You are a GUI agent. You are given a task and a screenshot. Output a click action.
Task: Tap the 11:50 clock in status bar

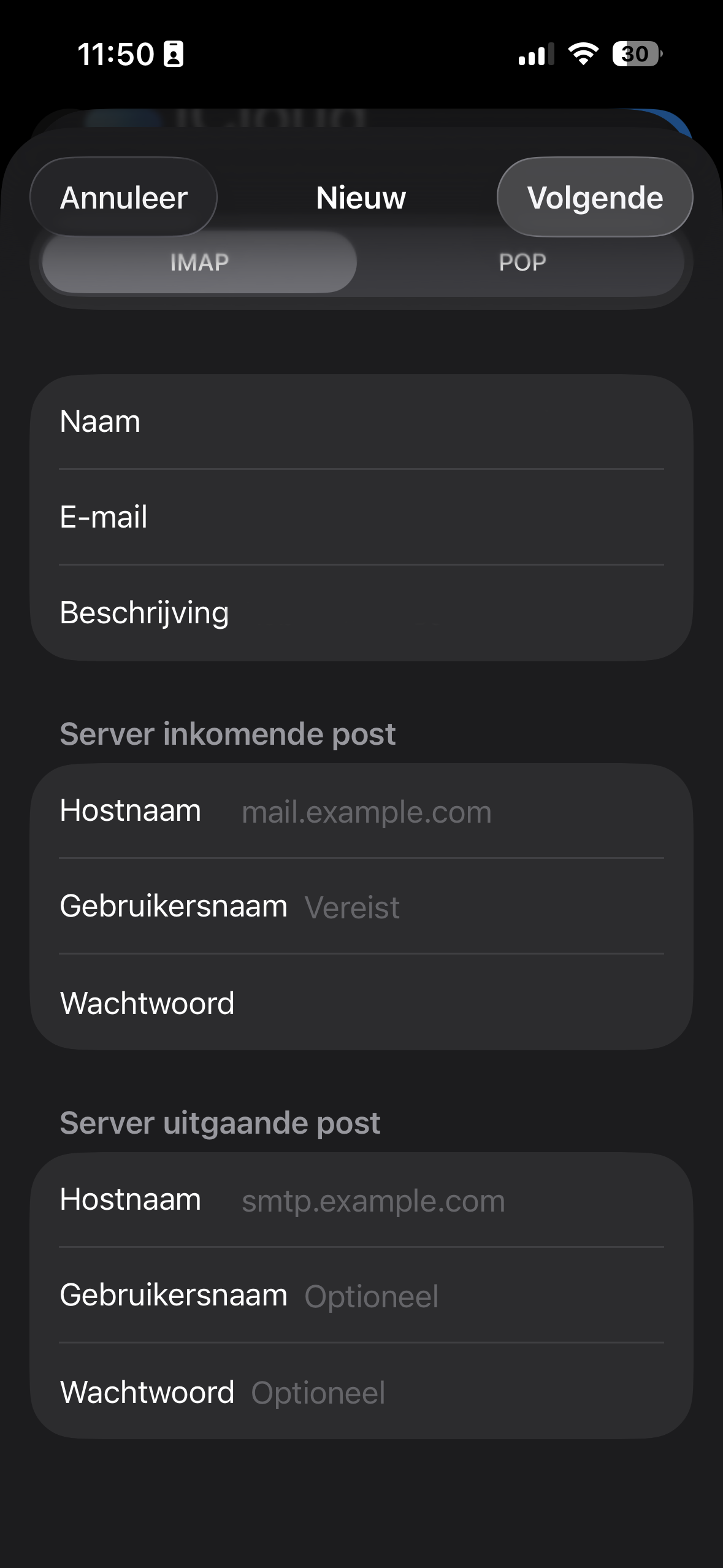point(115,54)
